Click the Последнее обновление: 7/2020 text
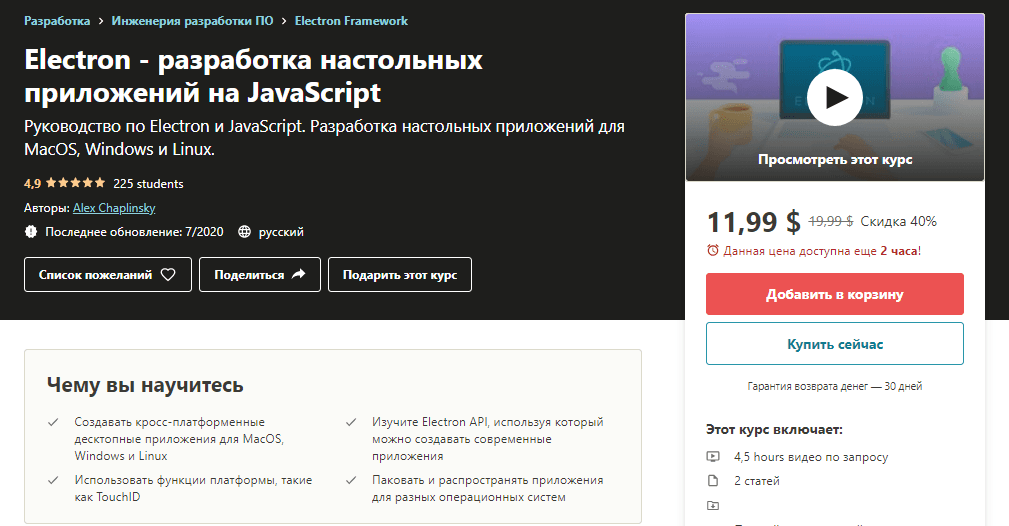 (134, 232)
